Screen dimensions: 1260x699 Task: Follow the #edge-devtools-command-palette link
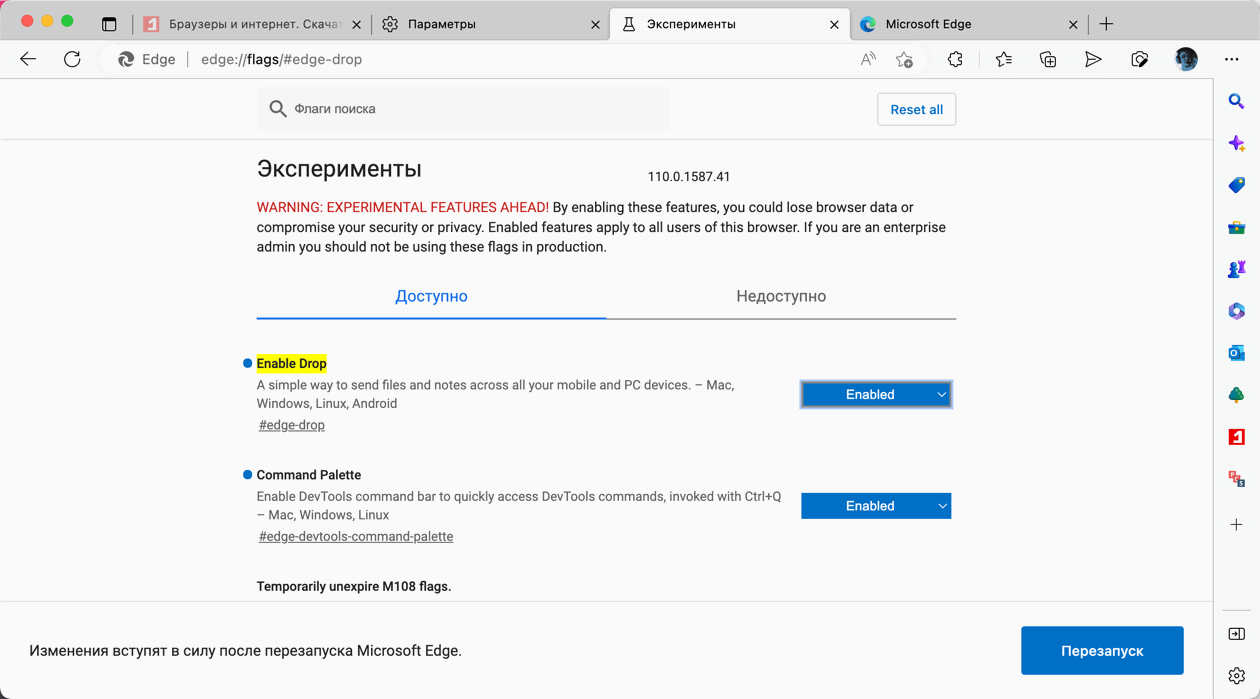356,537
